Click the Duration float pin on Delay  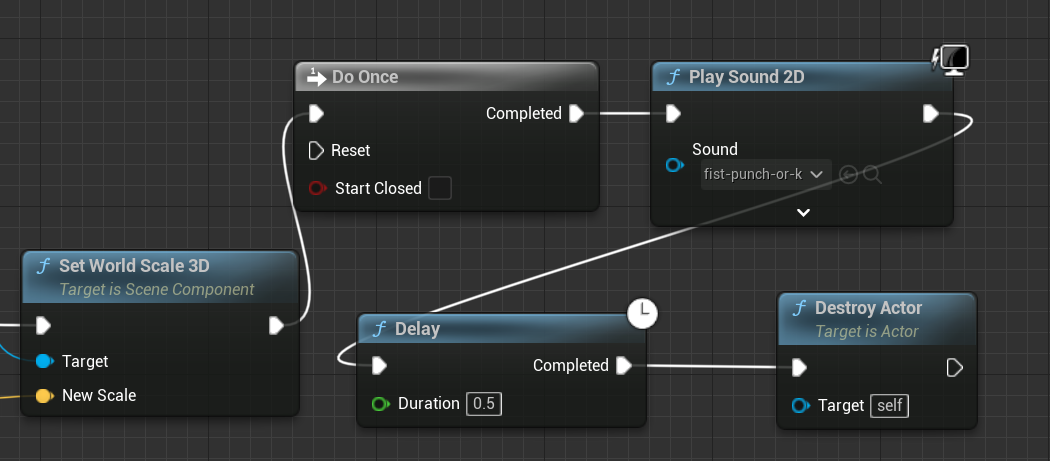[381, 404]
